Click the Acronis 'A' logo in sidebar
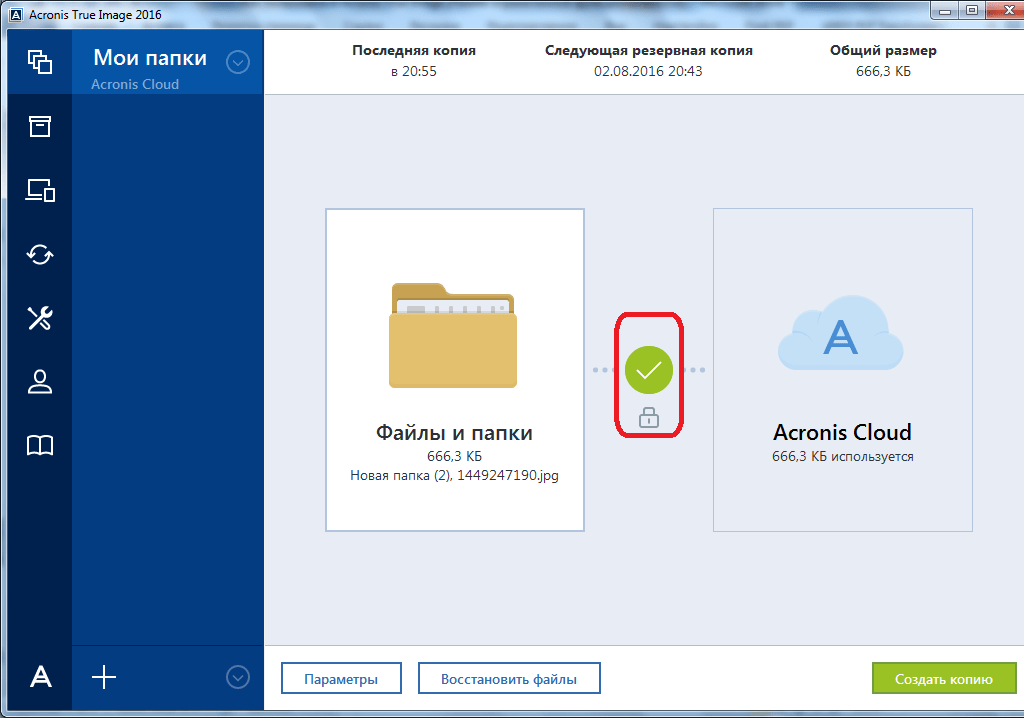Viewport: 1024px width, 718px height. pyautogui.click(x=40, y=677)
